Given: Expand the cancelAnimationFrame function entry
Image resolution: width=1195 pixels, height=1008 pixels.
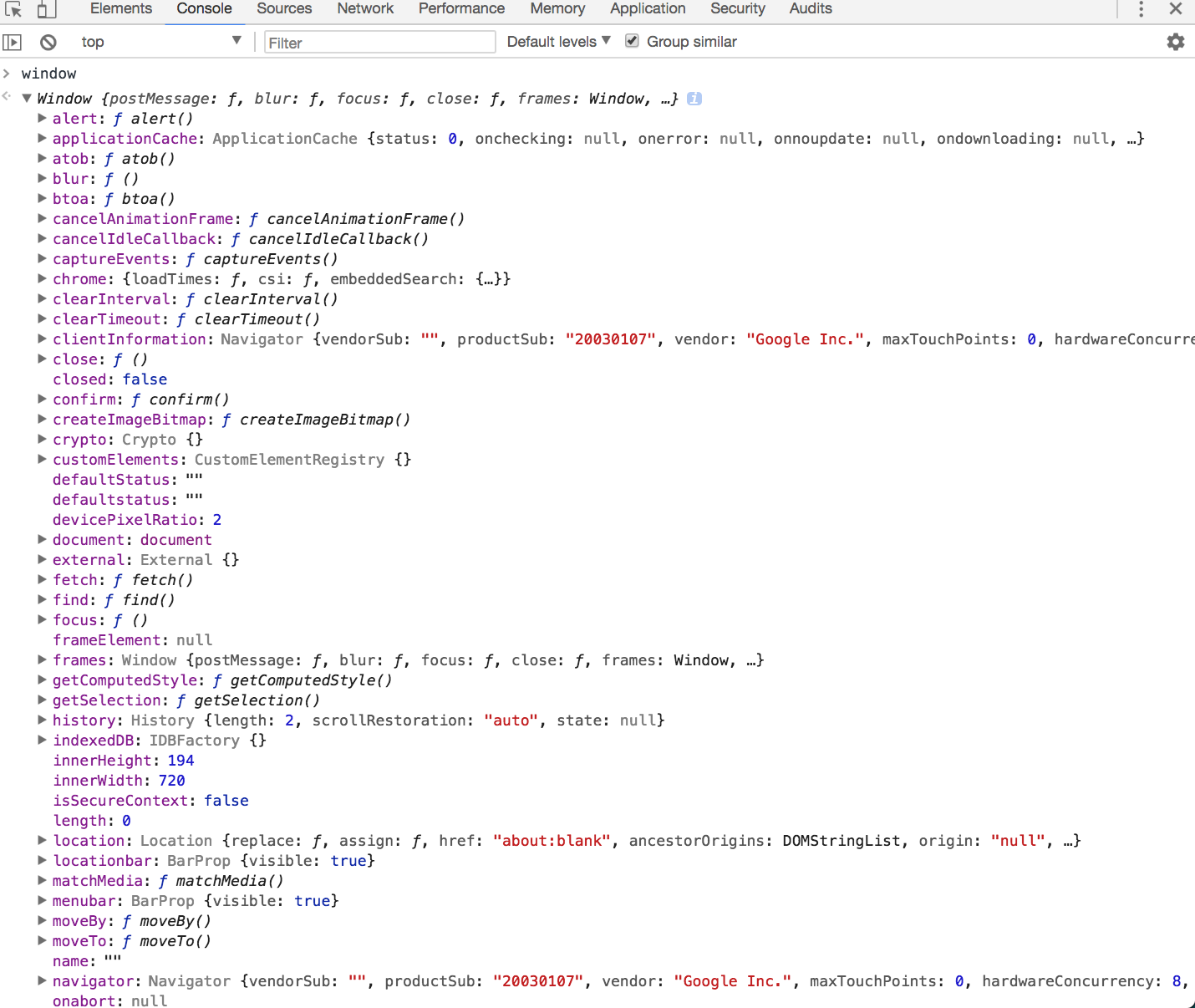Looking at the screenshot, I should [x=42, y=219].
